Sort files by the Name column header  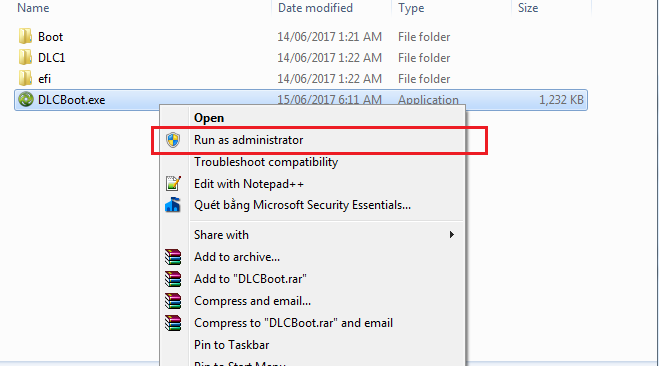33,8
